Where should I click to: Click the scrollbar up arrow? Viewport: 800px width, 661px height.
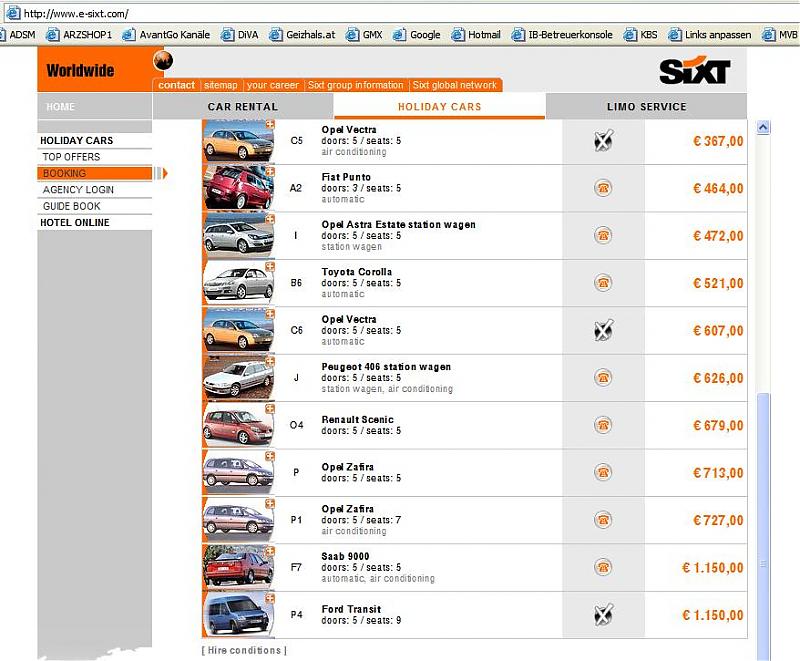[763, 128]
